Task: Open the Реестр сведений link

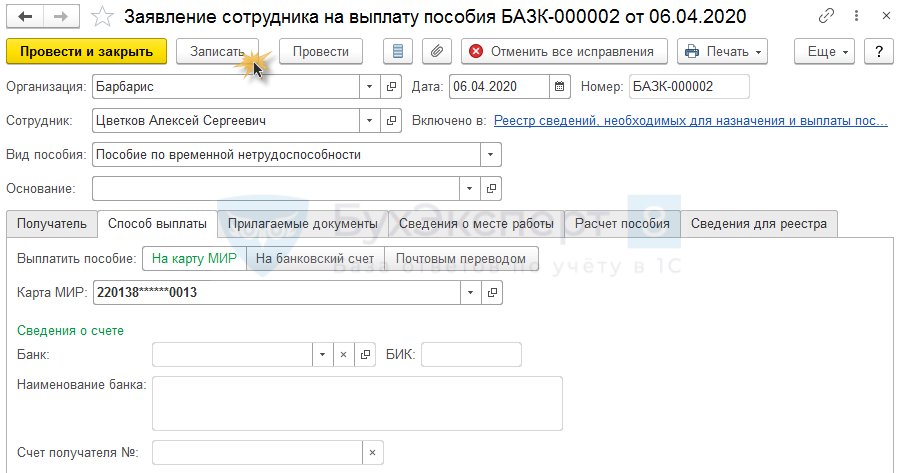Action: (x=690, y=121)
